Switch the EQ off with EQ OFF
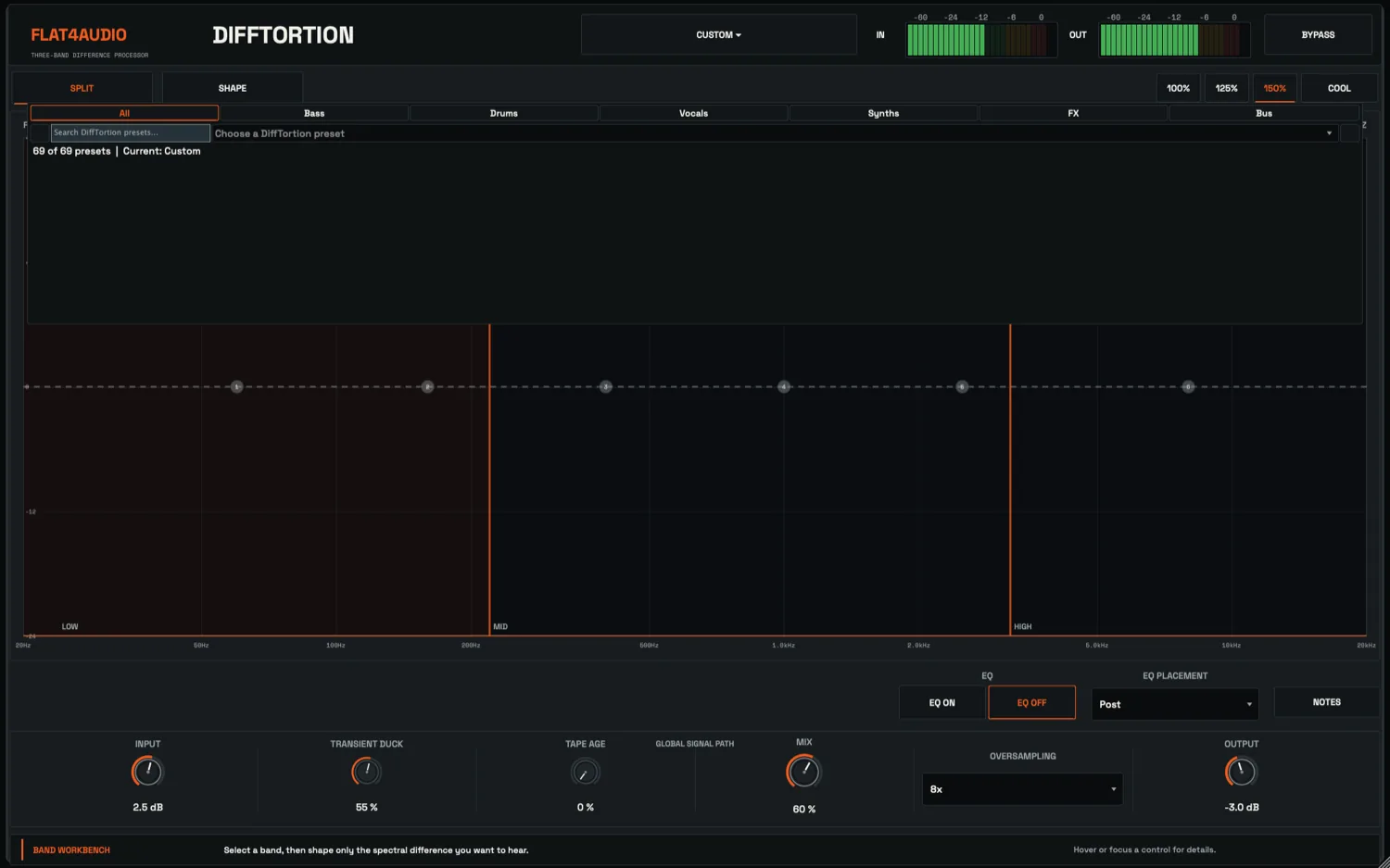The image size is (1390, 868). 1031,702
